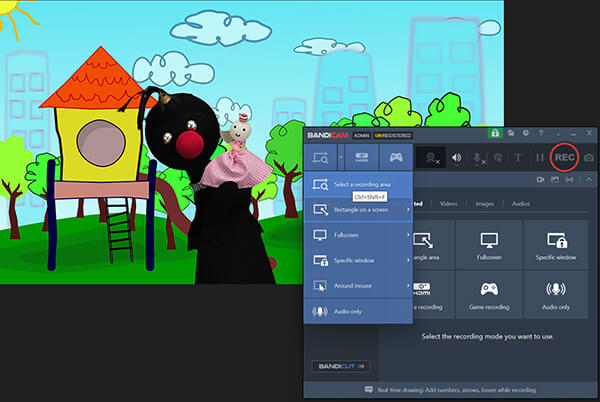
Task: Toggle the text overlay T icon
Action: pos(518,158)
